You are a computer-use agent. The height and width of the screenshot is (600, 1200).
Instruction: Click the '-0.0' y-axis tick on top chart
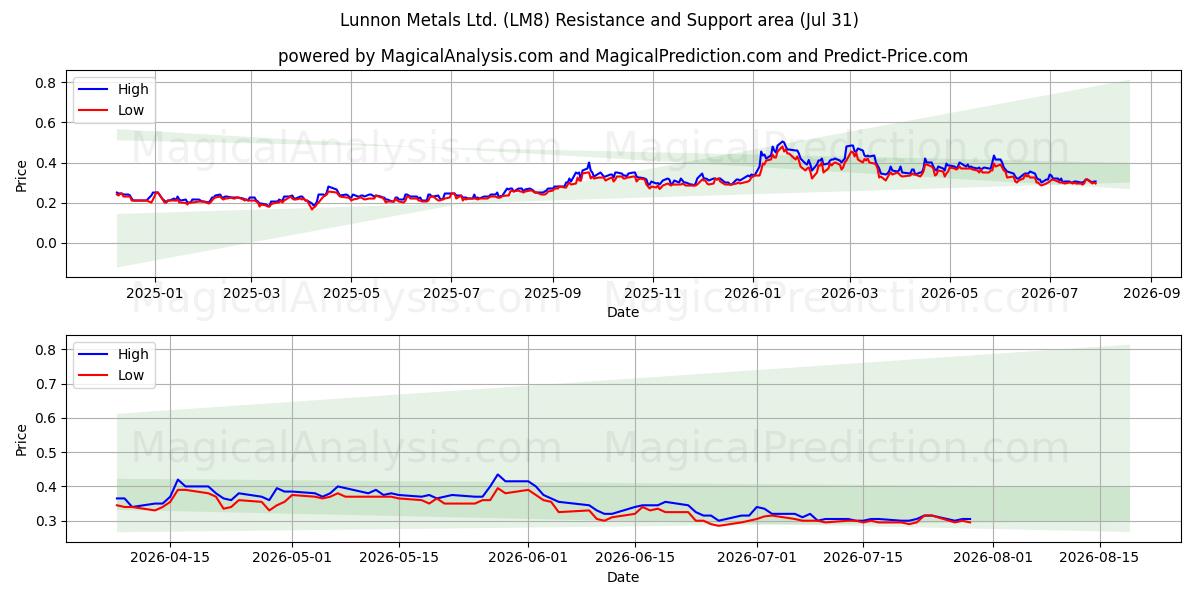pyautogui.click(x=47, y=243)
